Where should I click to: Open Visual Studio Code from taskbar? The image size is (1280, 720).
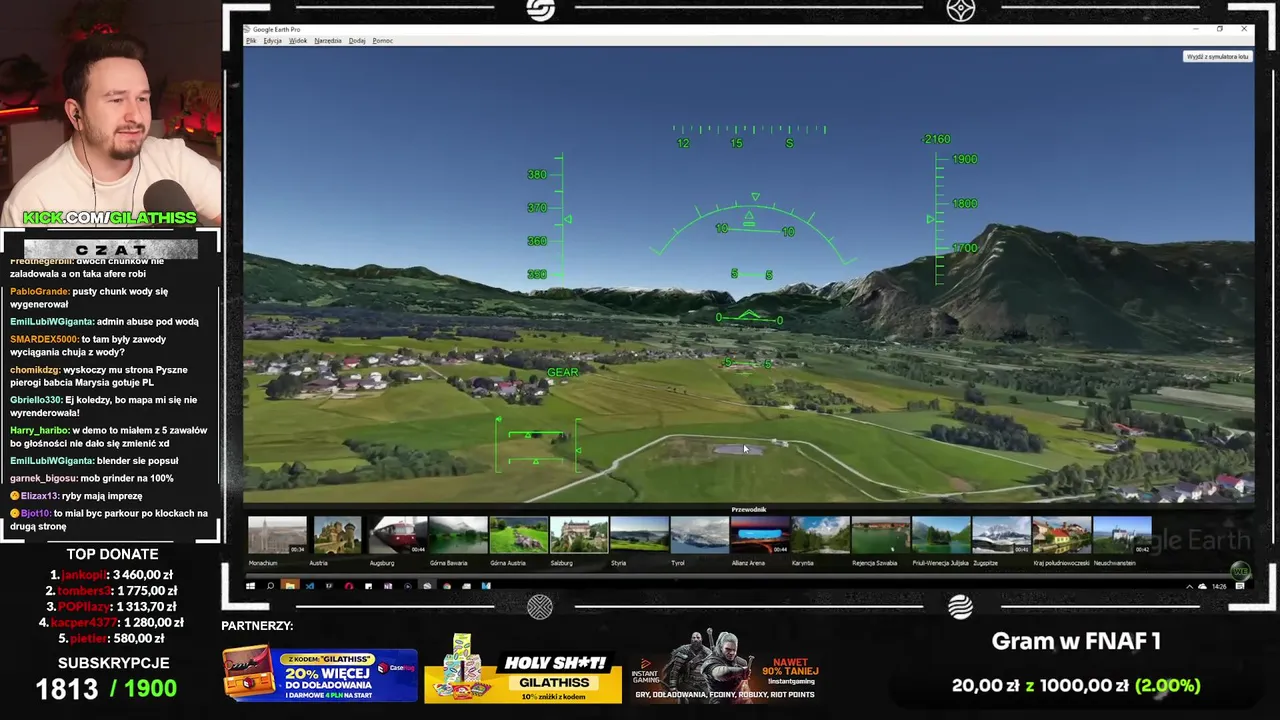pyautogui.click(x=309, y=586)
